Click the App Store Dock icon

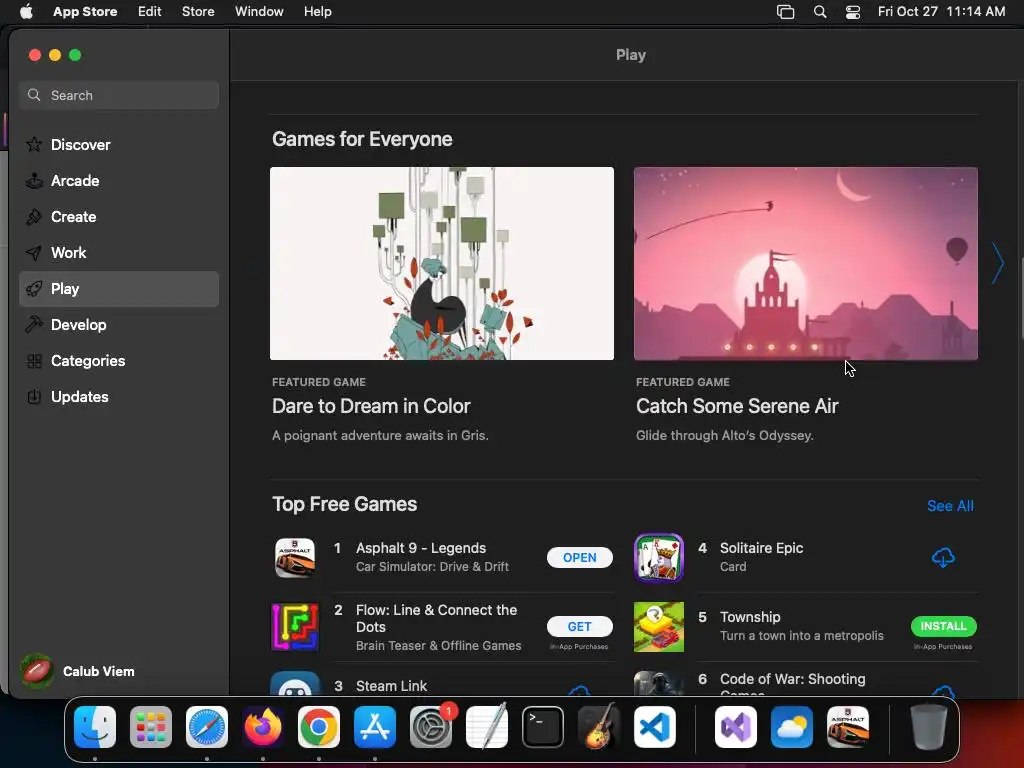375,727
